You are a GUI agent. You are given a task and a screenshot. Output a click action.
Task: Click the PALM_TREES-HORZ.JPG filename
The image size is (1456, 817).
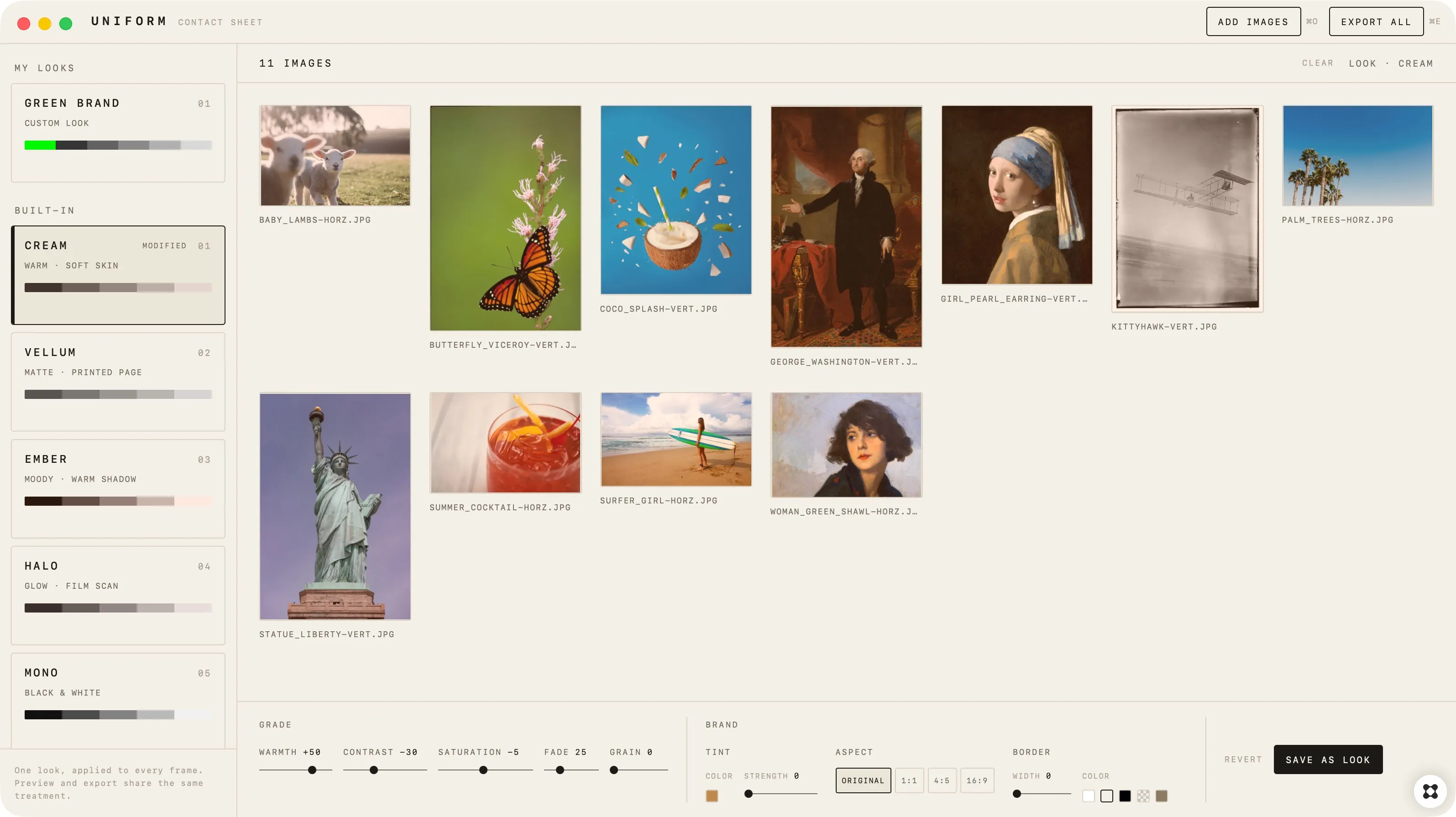click(1337, 220)
